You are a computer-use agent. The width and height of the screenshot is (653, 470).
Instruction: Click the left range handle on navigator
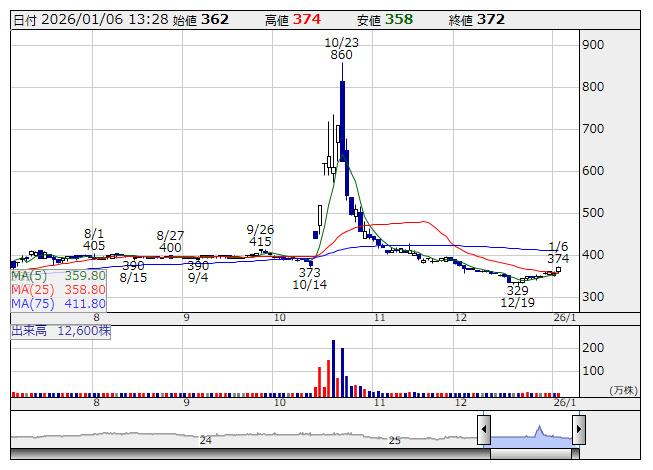click(484, 431)
